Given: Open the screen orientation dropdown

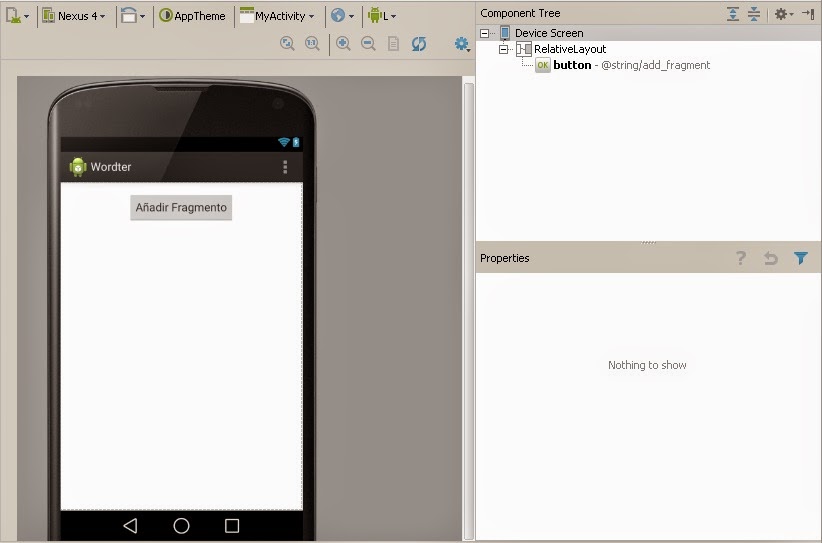Looking at the screenshot, I should (x=133, y=16).
